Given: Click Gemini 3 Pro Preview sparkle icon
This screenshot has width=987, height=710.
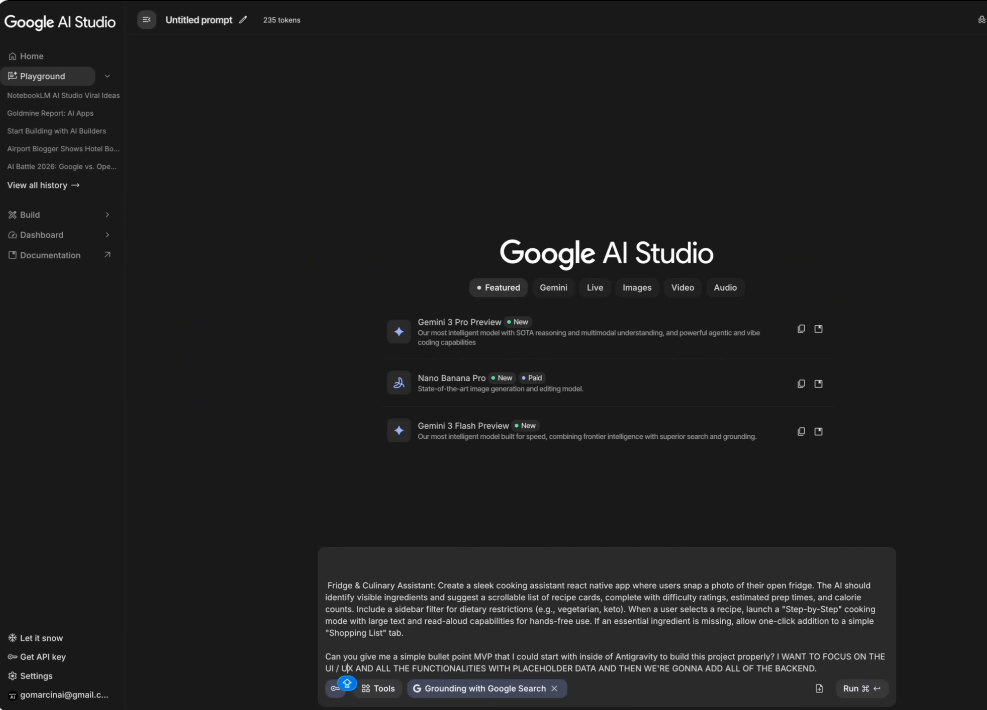Looking at the screenshot, I should (398, 332).
